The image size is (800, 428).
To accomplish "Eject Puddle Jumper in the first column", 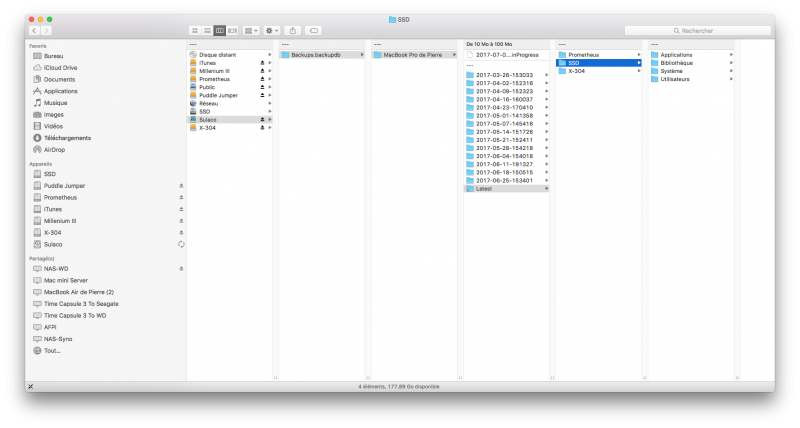I will click(262, 95).
